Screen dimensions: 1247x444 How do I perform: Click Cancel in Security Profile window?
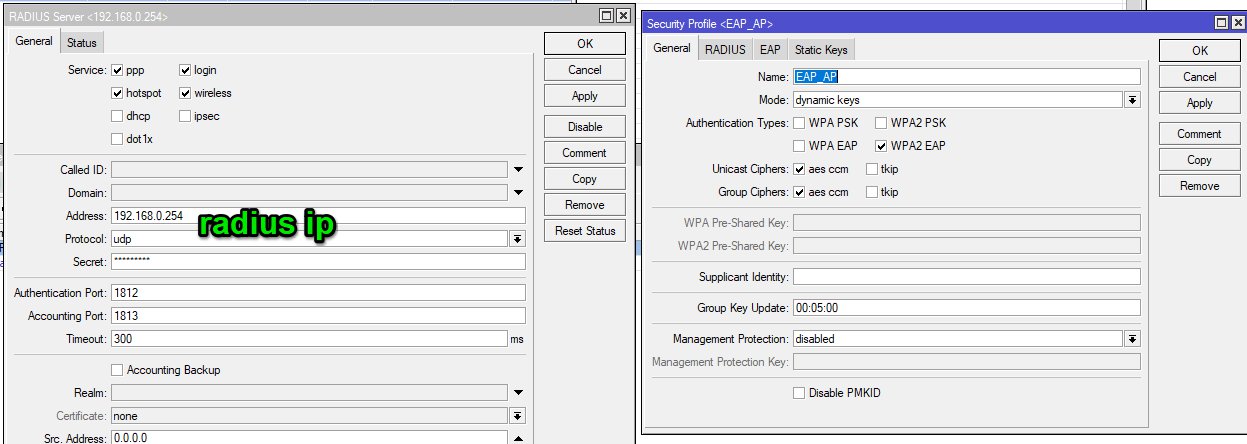(1200, 77)
